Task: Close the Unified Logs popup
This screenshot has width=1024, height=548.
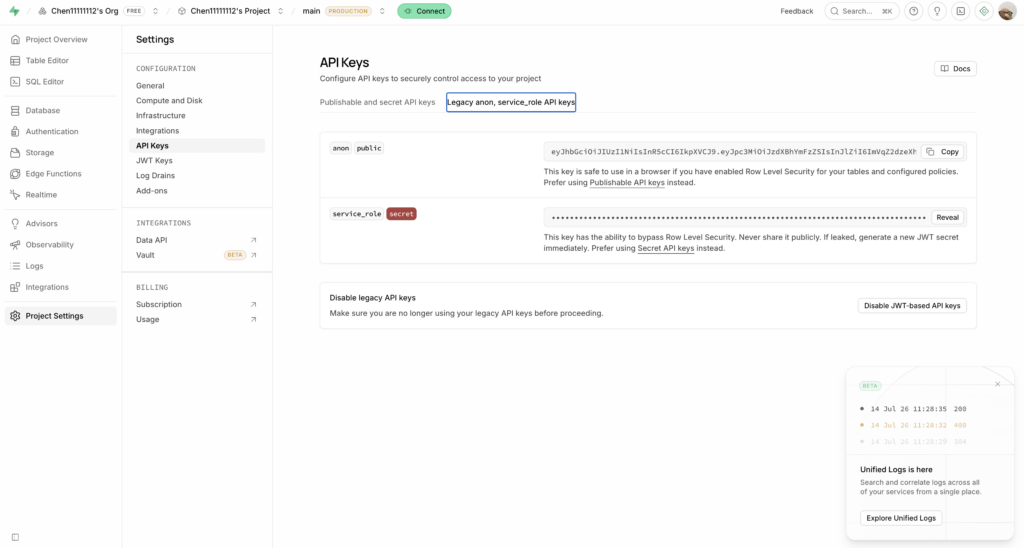Action: pyautogui.click(x=997, y=384)
